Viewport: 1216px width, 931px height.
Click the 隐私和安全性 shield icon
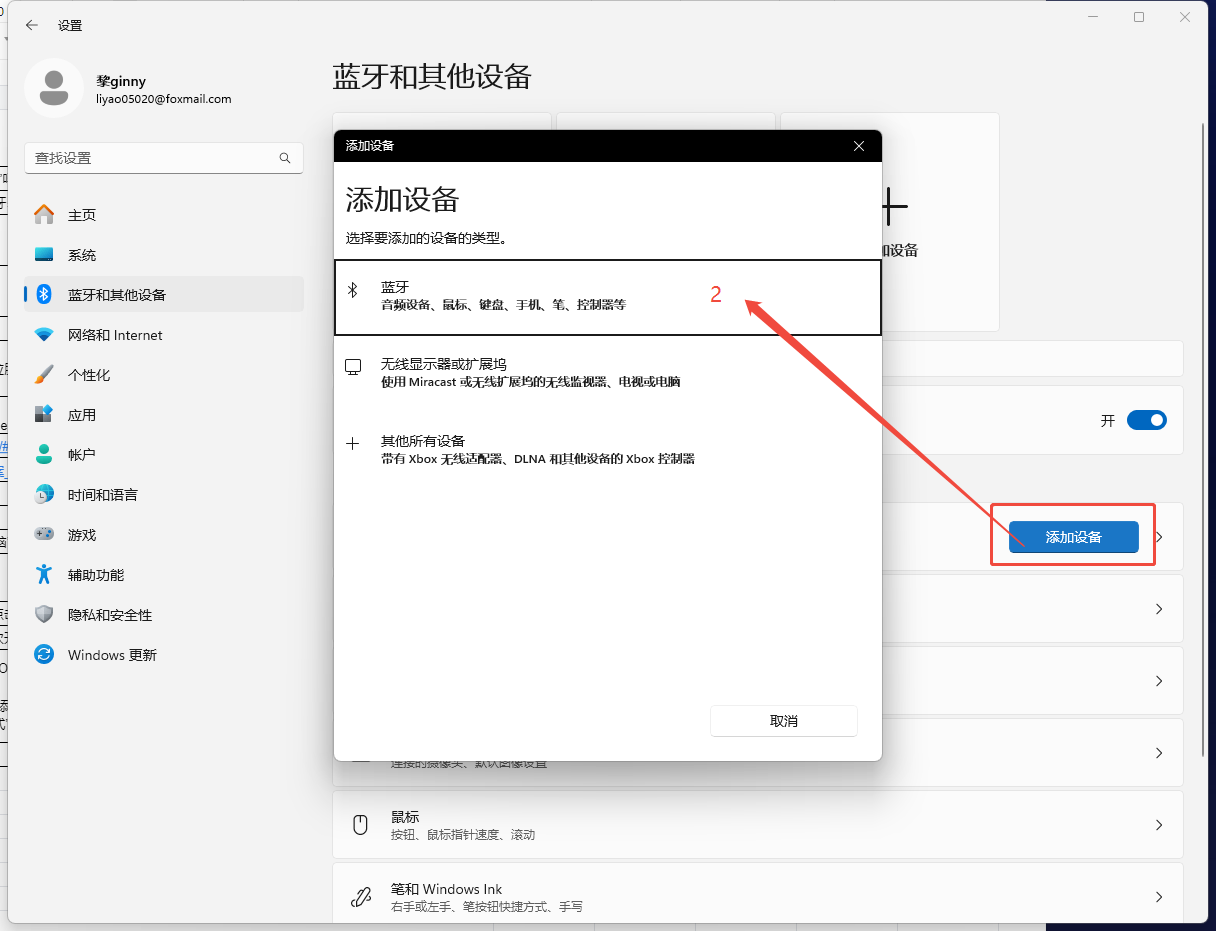point(44,614)
